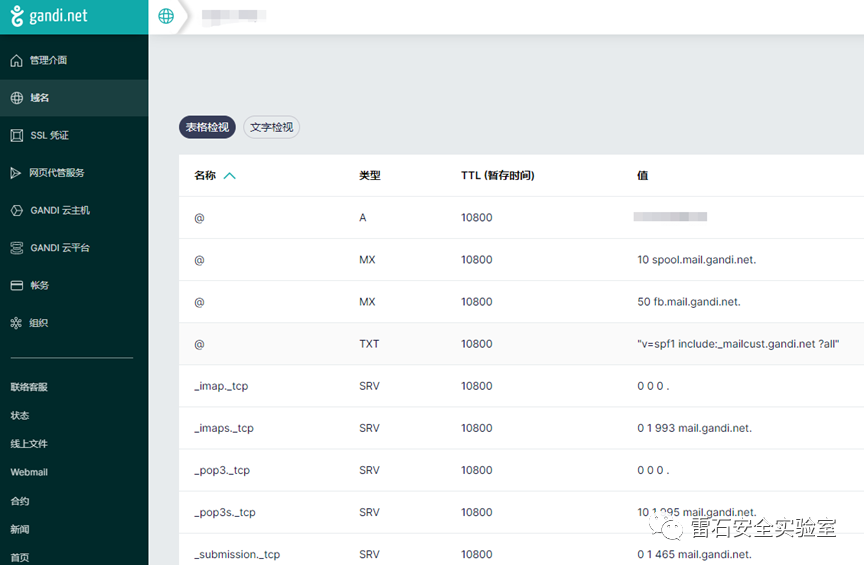Click the 类型 column header
This screenshot has width=864, height=565.
click(370, 175)
